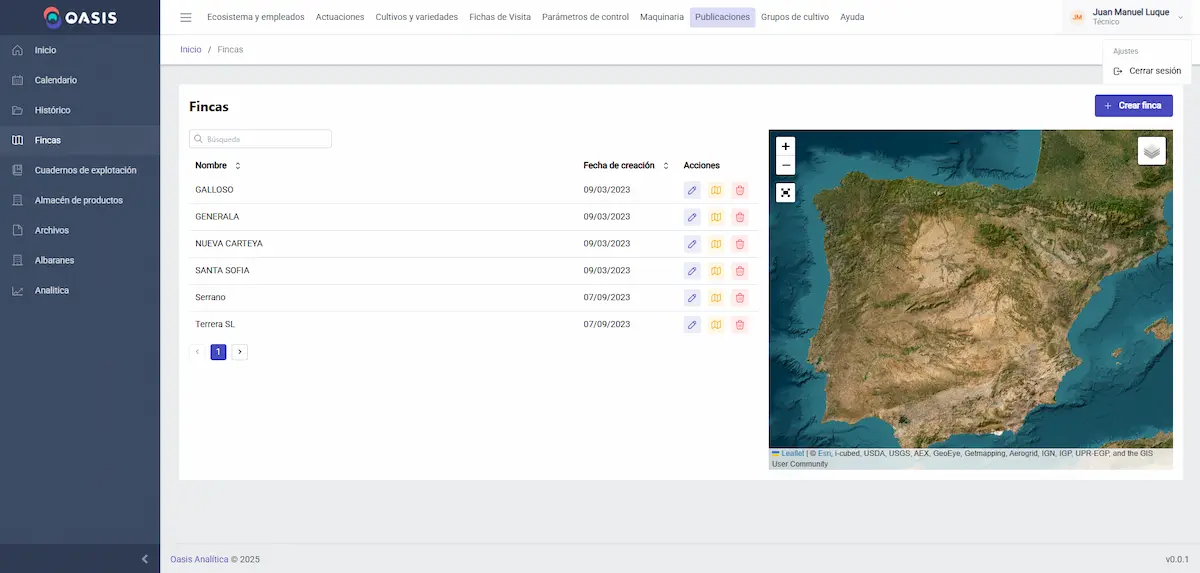This screenshot has height=573, width=1200.
Task: Open the map layers selector
Action: (x=1151, y=151)
